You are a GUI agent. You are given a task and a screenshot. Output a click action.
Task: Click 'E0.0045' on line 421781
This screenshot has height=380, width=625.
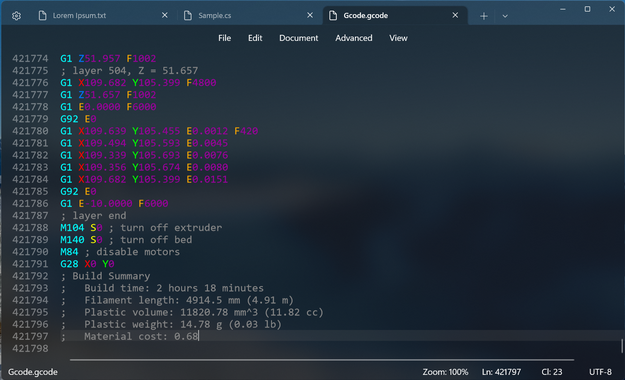[207, 143]
